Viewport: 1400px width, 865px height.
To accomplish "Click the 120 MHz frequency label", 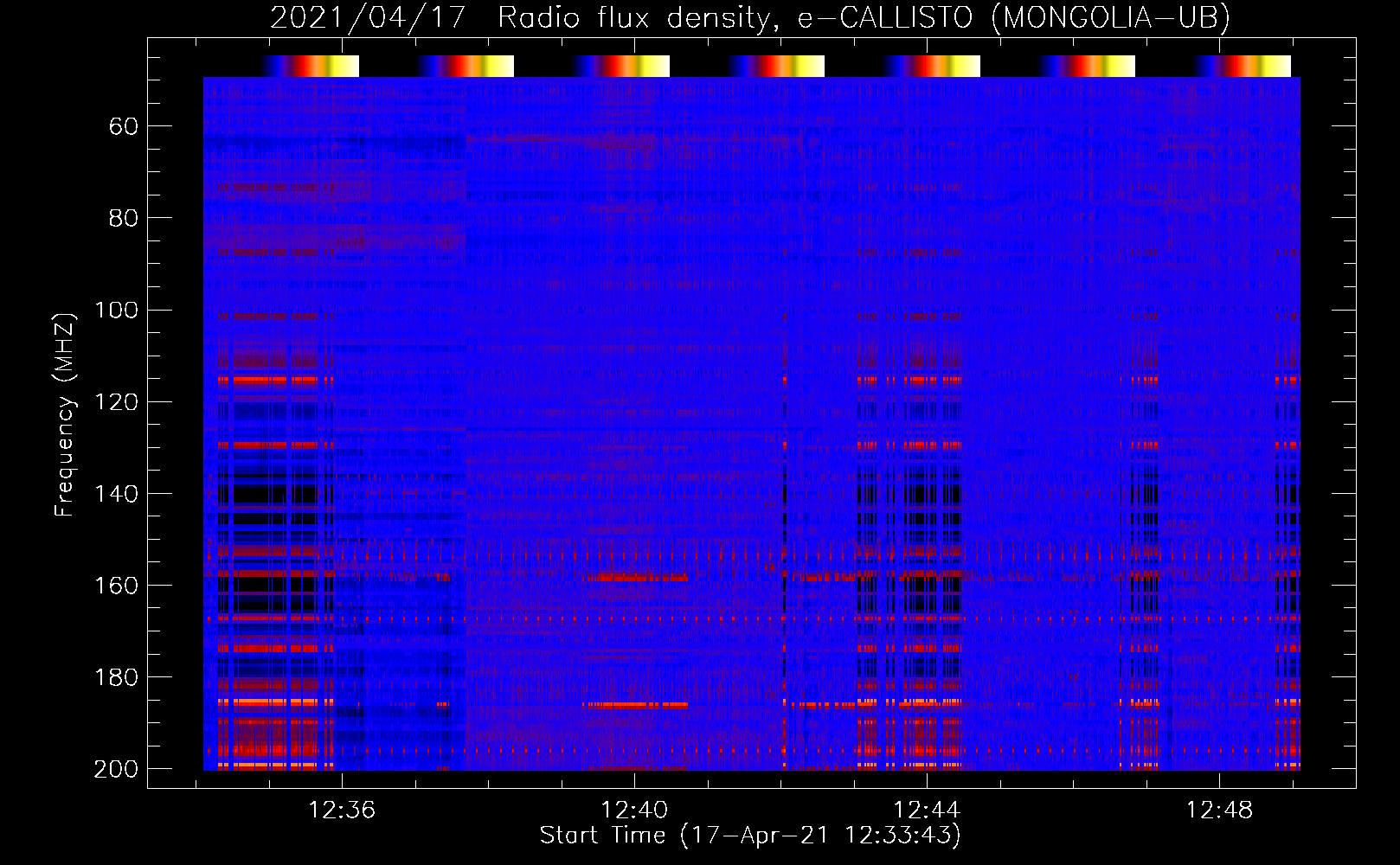I will coord(116,402).
